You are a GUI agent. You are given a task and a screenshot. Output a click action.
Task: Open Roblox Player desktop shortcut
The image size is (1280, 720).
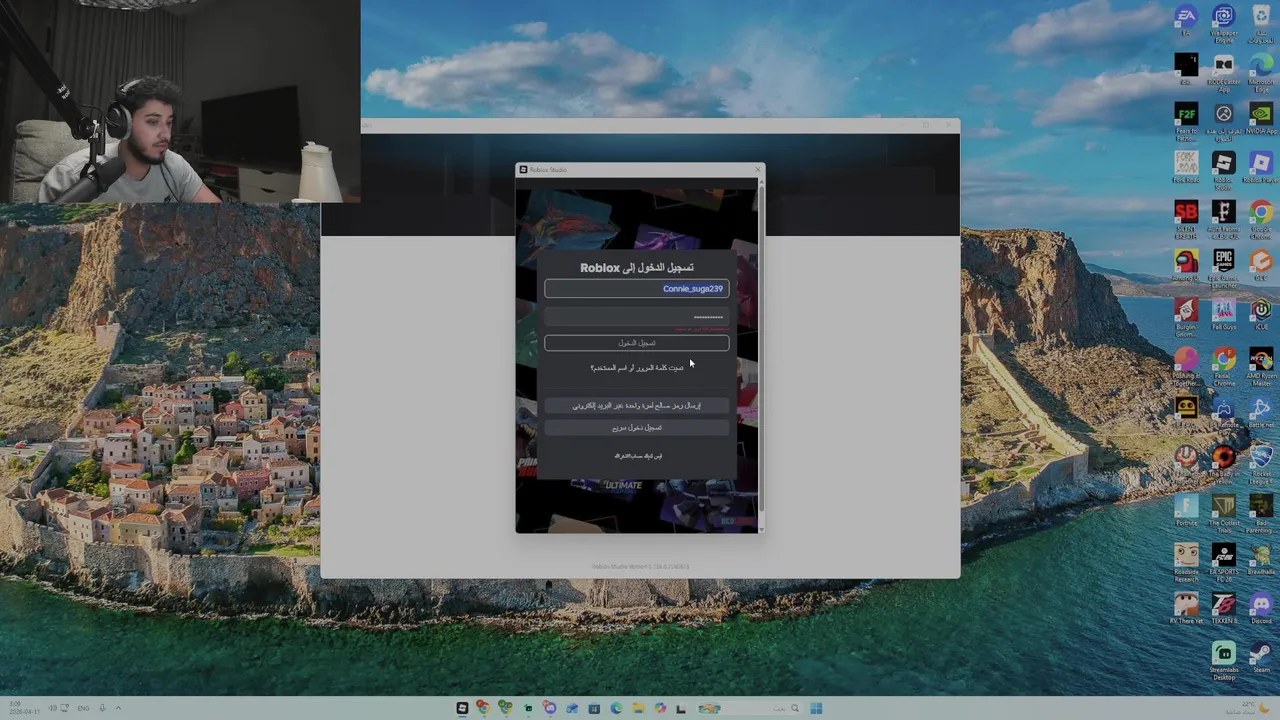1261,167
